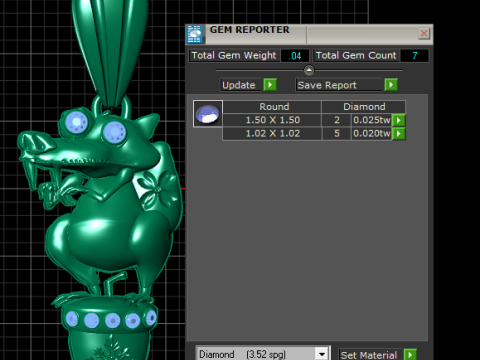Click the Total Gem Weight label
Image resolution: width=480 pixels, height=360 pixels.
click(x=234, y=56)
